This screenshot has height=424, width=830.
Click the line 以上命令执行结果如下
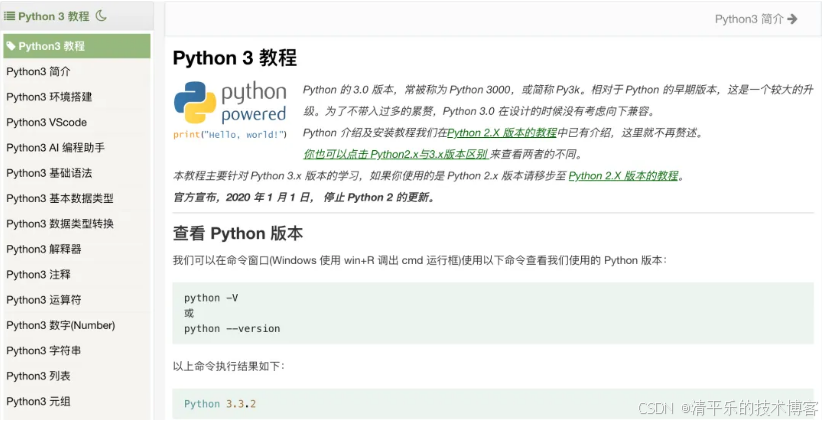coord(229,366)
